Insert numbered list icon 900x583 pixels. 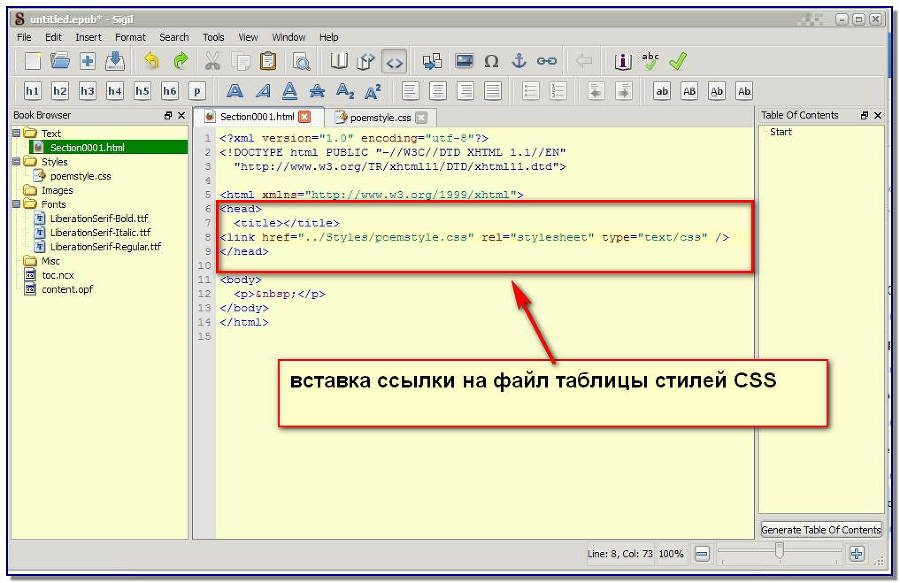pos(558,91)
